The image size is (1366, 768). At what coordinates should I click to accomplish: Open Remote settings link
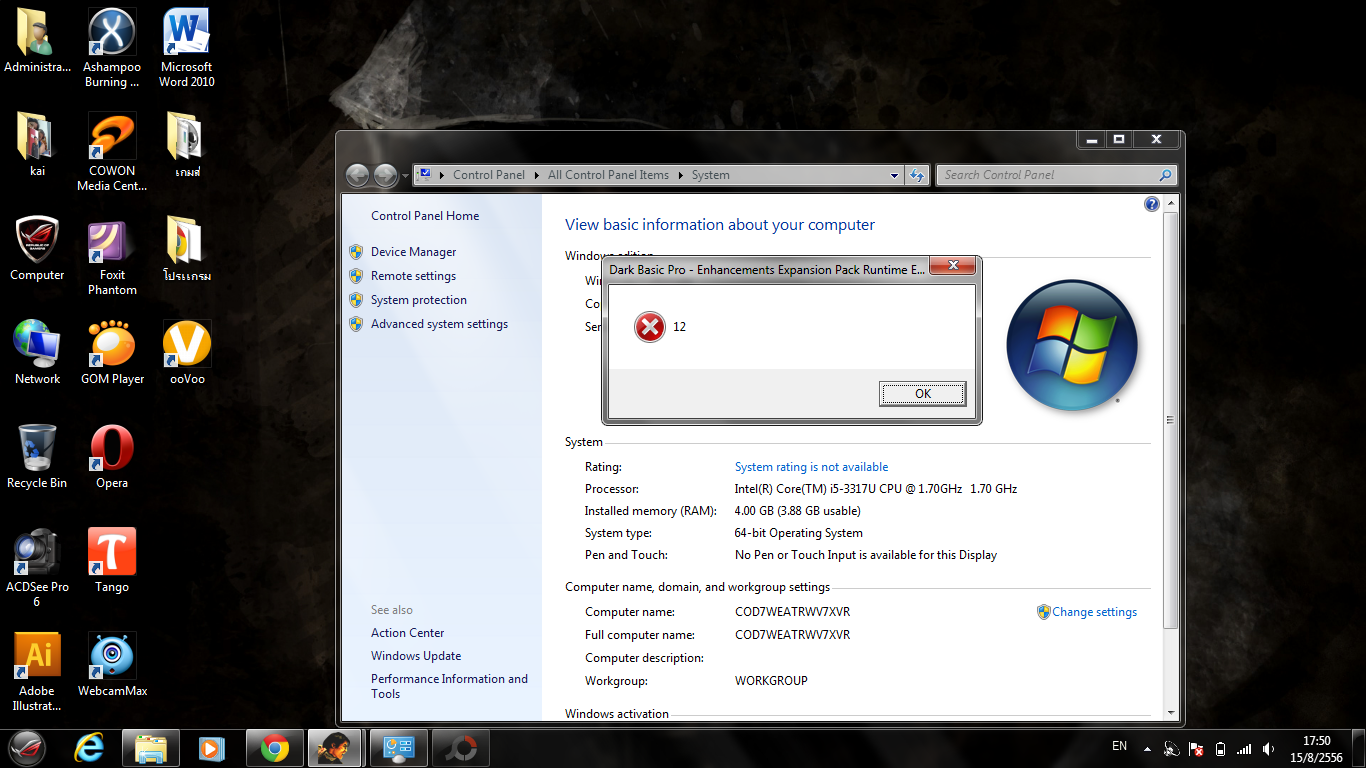point(413,276)
